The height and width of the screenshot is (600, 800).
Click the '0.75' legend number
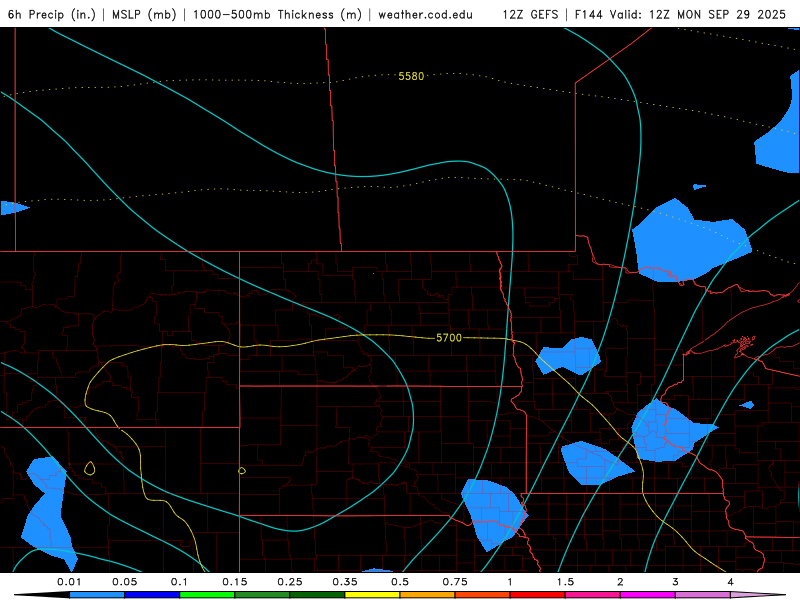click(455, 582)
